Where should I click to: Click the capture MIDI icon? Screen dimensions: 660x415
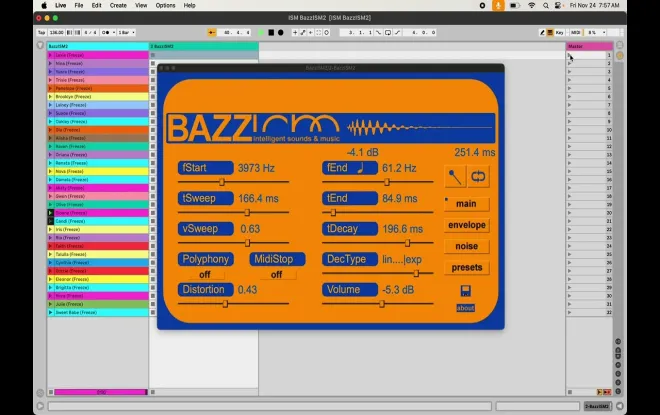(319, 32)
